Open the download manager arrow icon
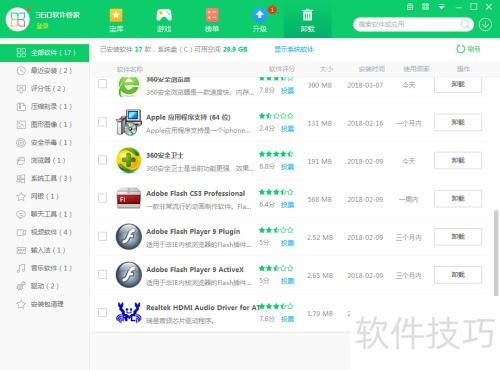 pyautogui.click(x=485, y=24)
